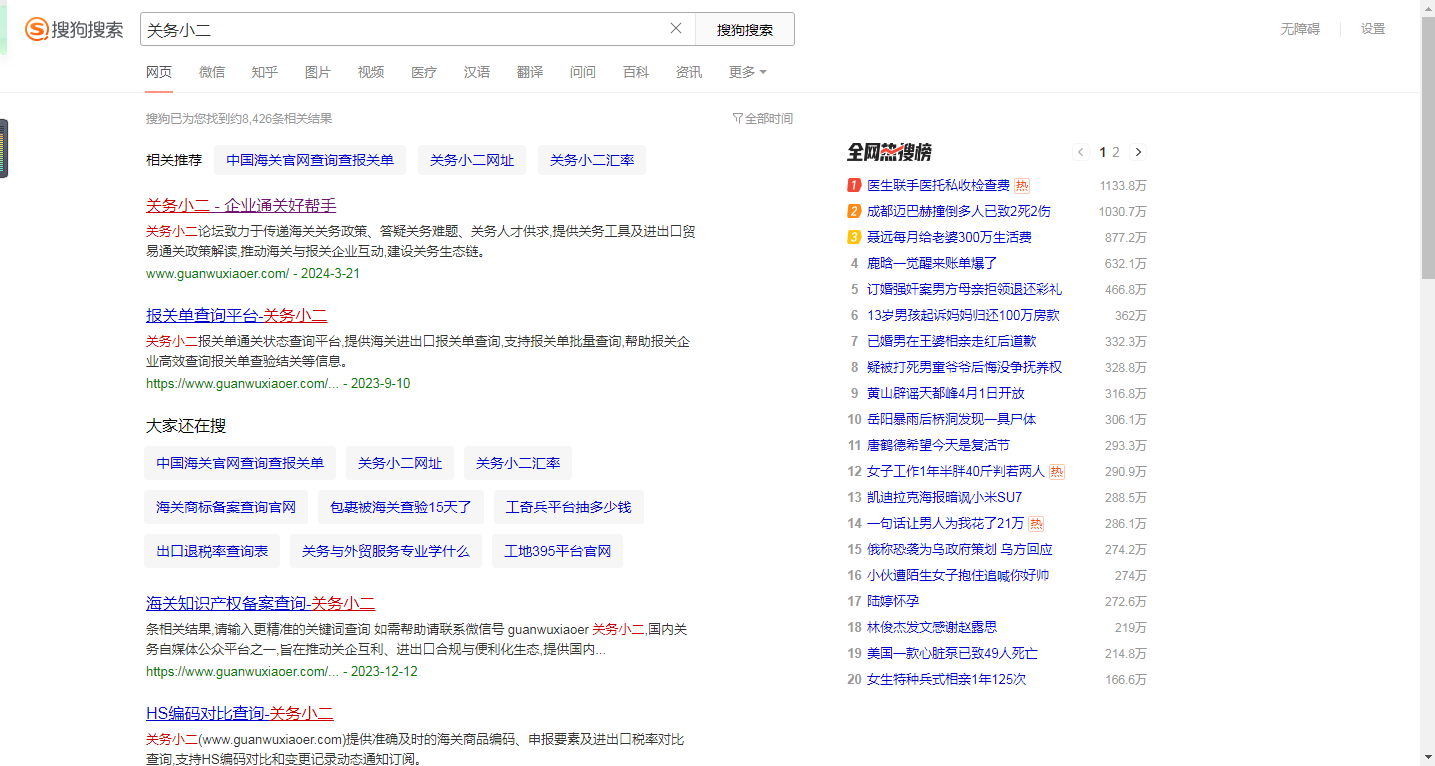Open hot search 凯迪拉克海报暗讽小米SU7
This screenshot has height=766, width=1435.
tap(945, 498)
